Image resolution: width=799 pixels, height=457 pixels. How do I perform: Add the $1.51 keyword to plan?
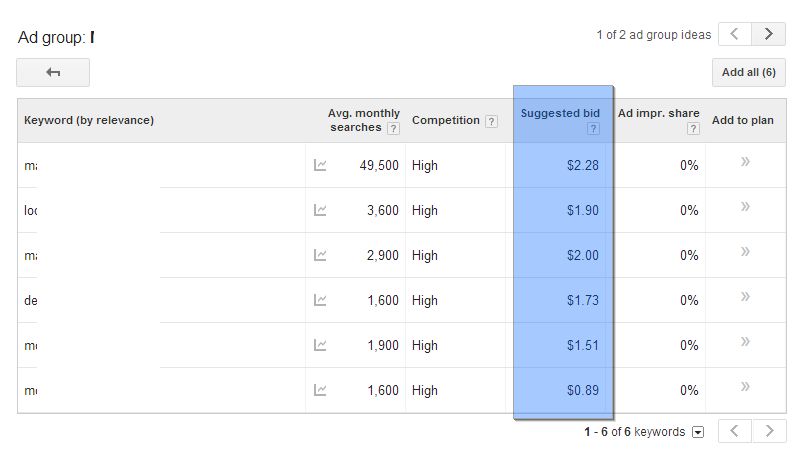click(x=745, y=341)
